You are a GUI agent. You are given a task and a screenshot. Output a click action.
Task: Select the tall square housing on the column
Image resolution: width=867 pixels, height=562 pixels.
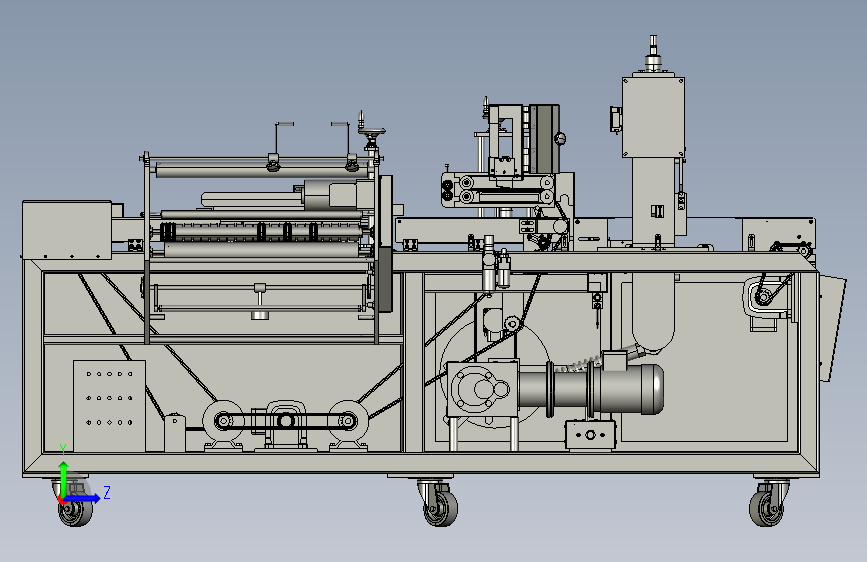pos(653,117)
